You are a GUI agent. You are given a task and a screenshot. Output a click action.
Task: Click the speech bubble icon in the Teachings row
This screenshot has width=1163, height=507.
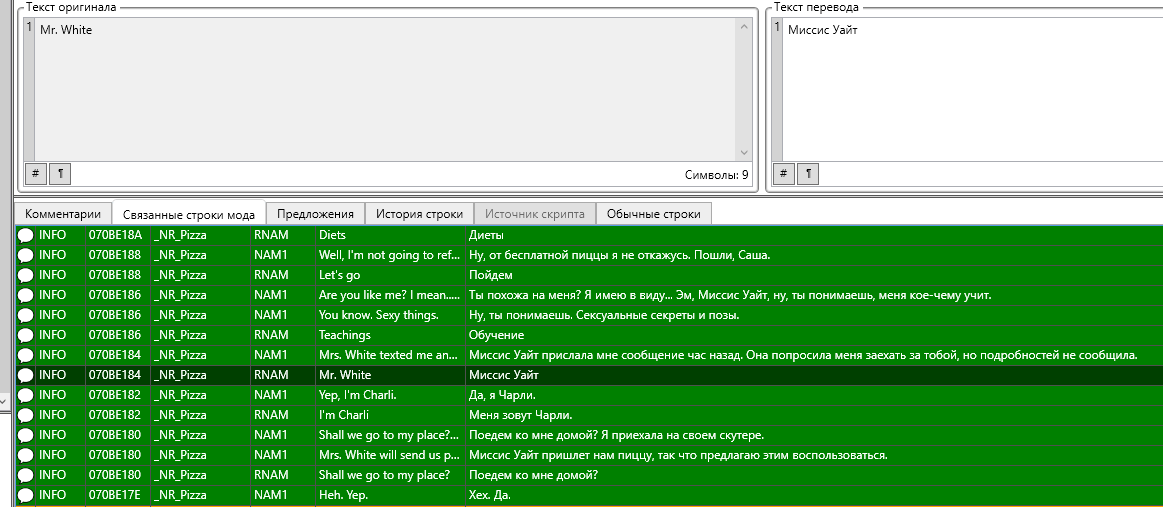coord(25,335)
